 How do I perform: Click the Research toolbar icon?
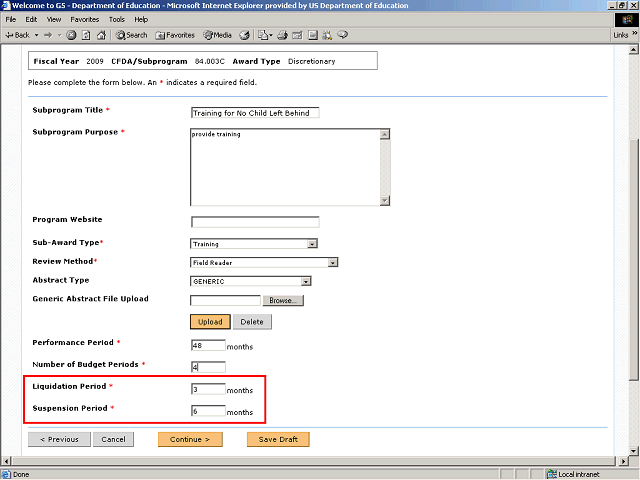pyautogui.click(x=327, y=35)
